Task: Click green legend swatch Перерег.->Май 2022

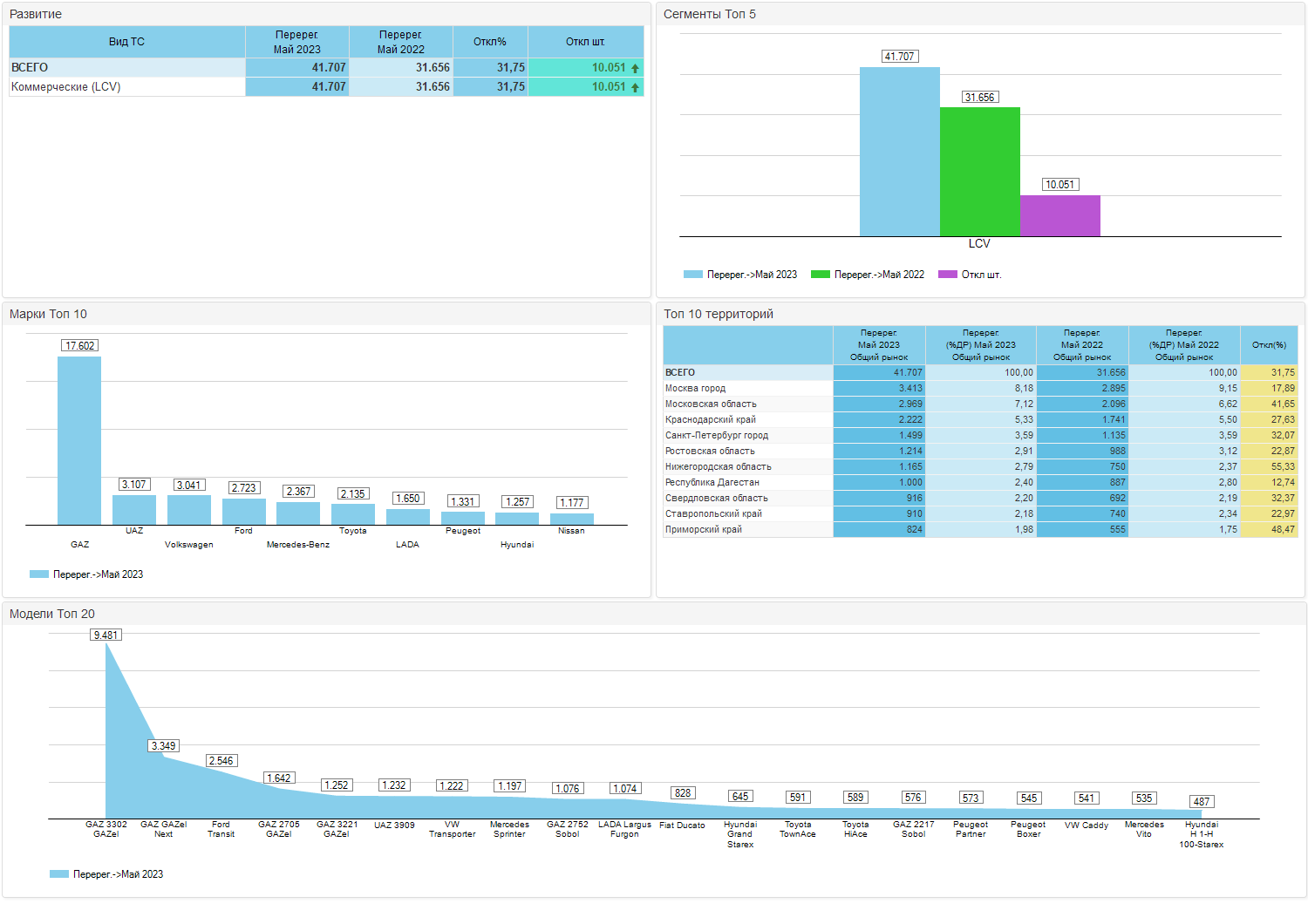Action: click(x=821, y=275)
